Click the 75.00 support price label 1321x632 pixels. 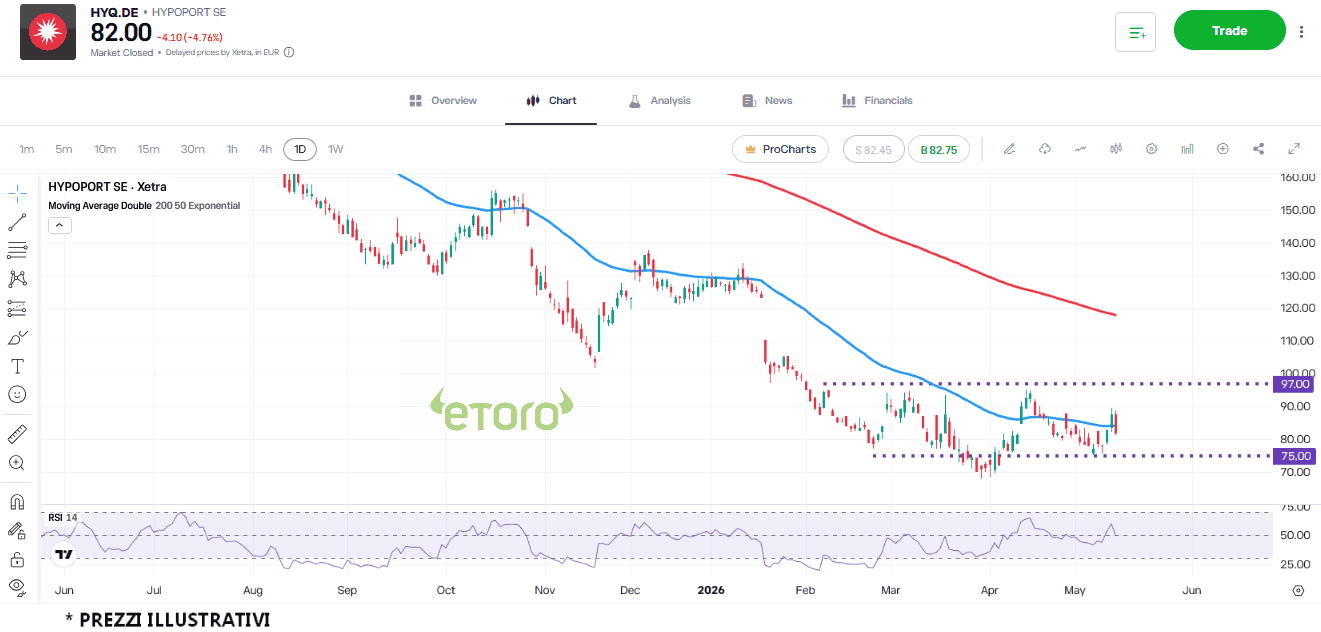click(1295, 456)
